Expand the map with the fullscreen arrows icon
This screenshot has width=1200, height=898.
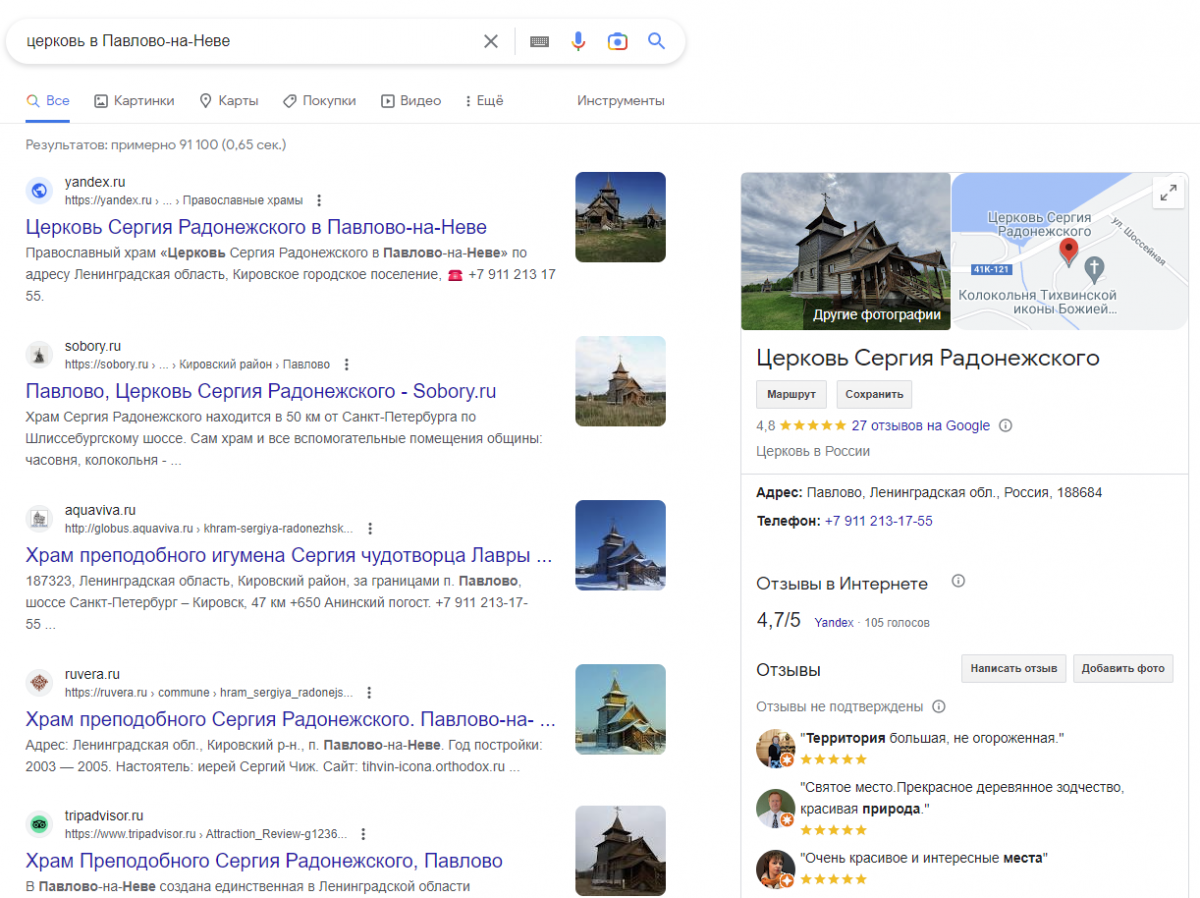tap(1167, 195)
